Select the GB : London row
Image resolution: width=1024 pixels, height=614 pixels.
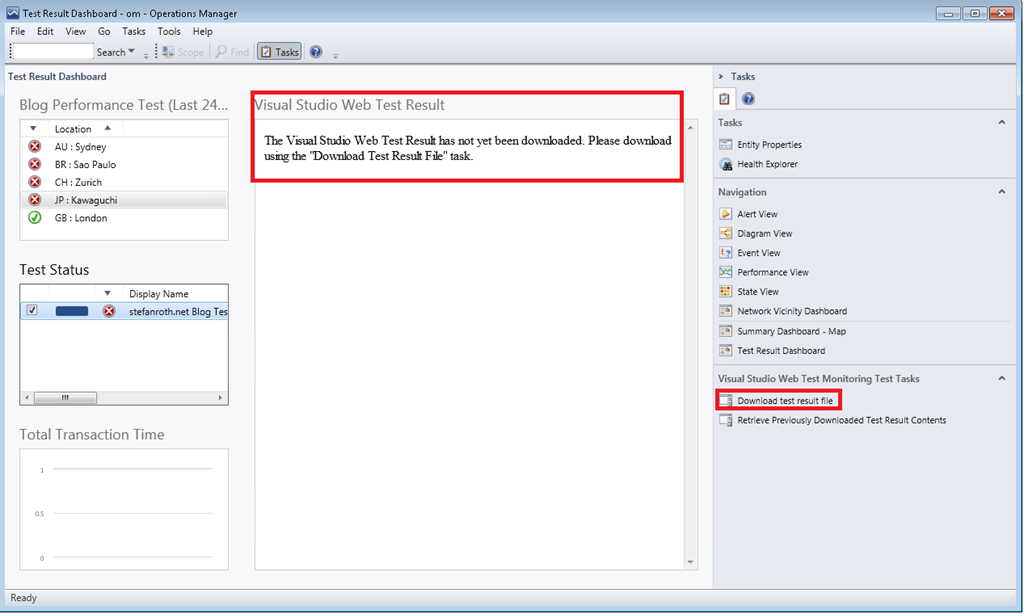click(x=124, y=218)
